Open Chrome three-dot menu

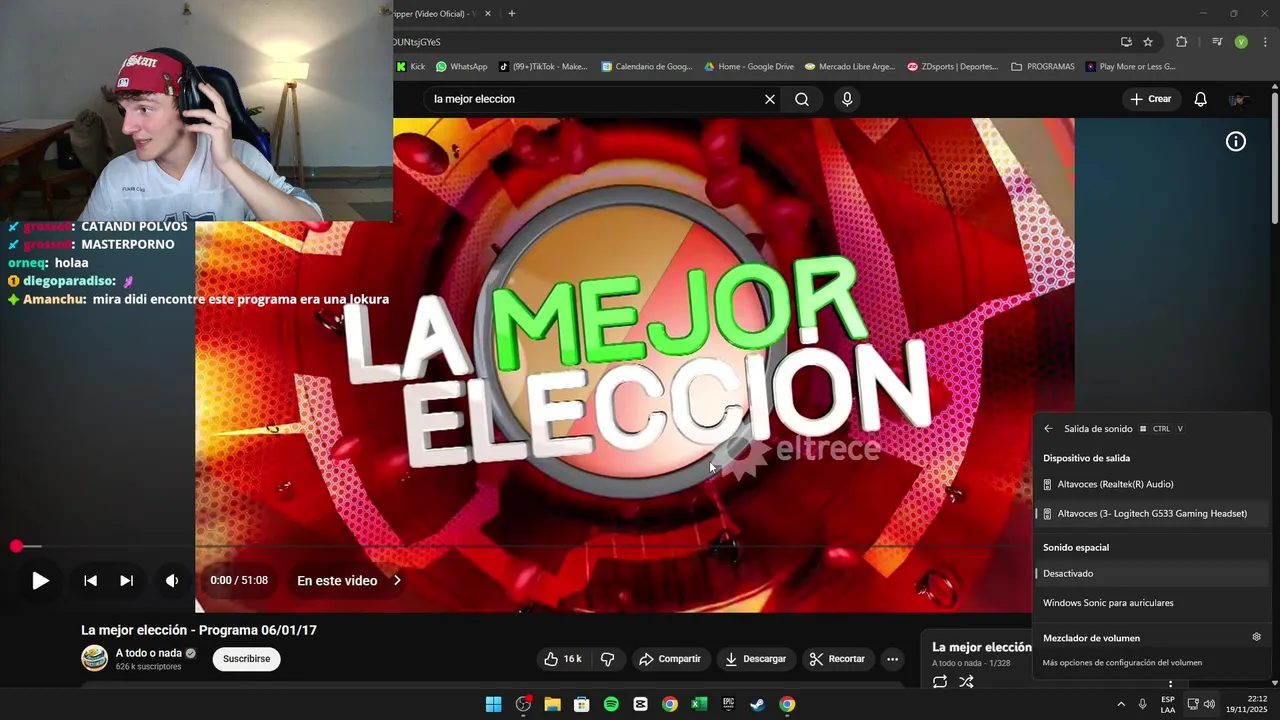pyautogui.click(x=1266, y=42)
